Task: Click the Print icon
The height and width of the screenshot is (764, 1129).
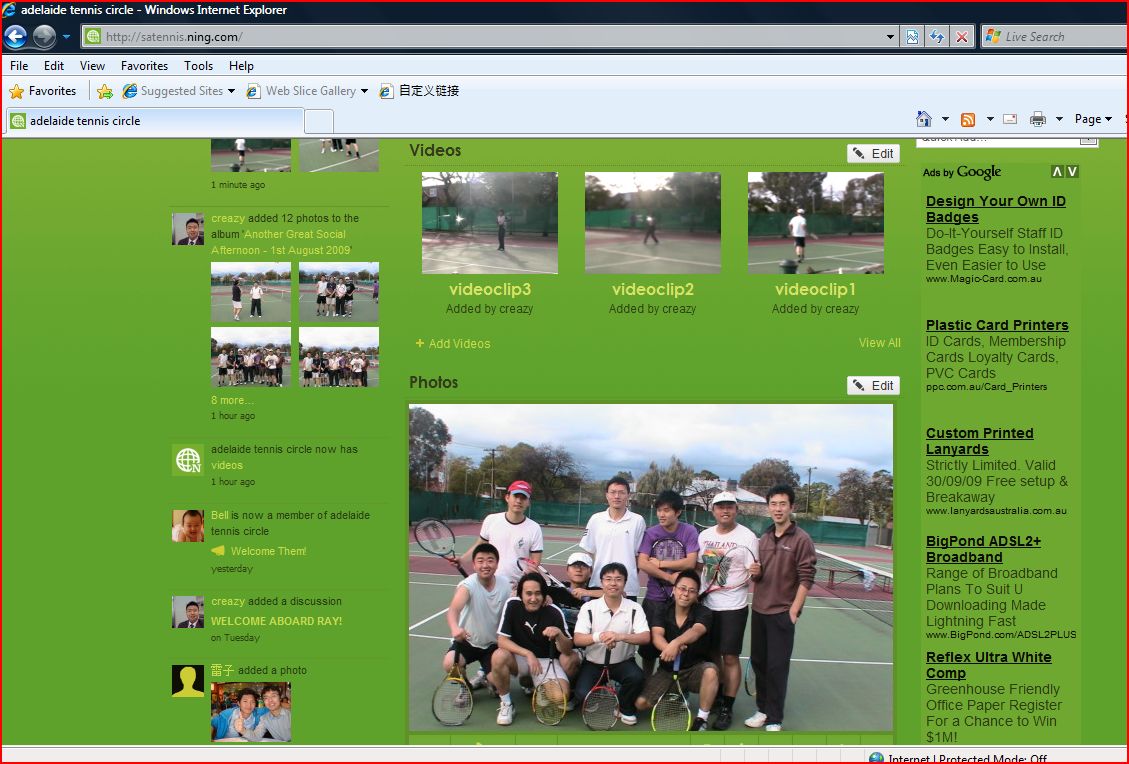Action: click(x=1038, y=119)
